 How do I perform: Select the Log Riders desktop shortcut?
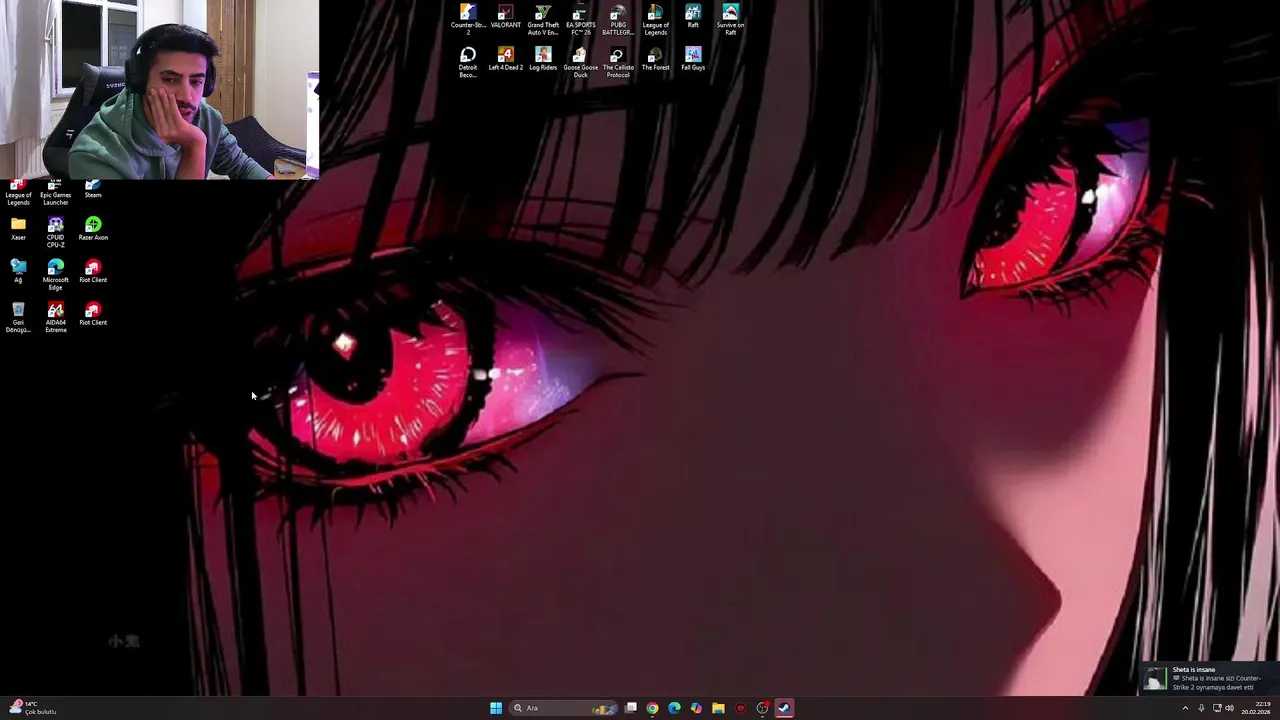pos(543,59)
